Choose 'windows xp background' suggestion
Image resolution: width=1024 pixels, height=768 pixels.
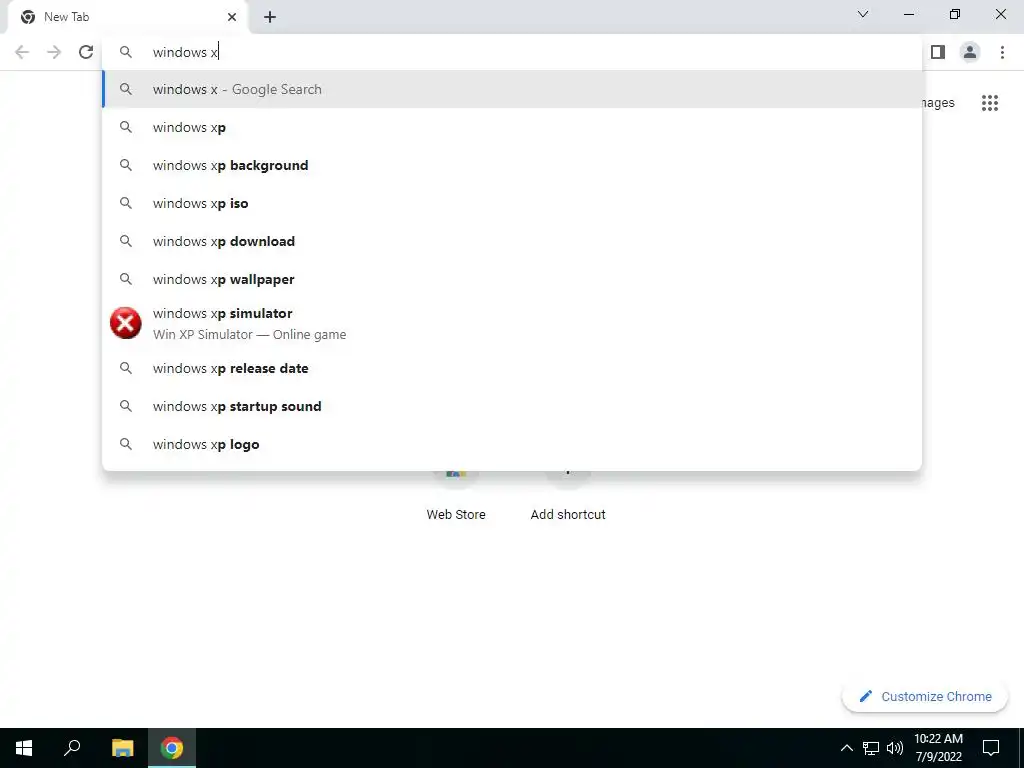[x=511, y=165]
